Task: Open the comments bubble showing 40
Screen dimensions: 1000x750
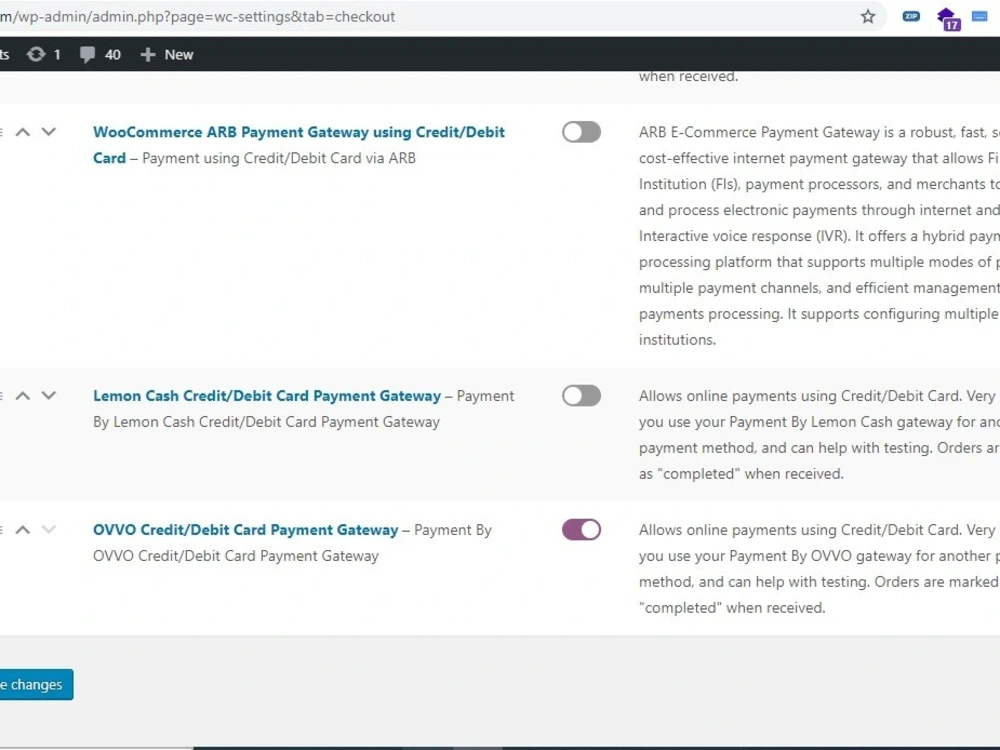Action: [100, 55]
